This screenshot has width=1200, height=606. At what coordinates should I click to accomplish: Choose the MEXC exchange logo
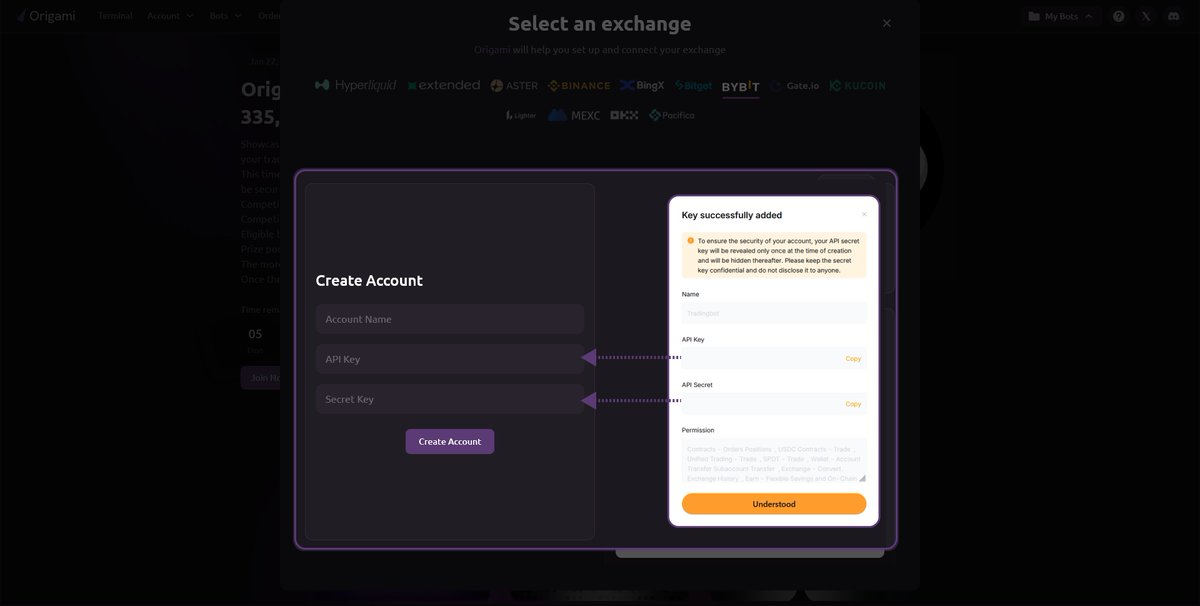(577, 115)
